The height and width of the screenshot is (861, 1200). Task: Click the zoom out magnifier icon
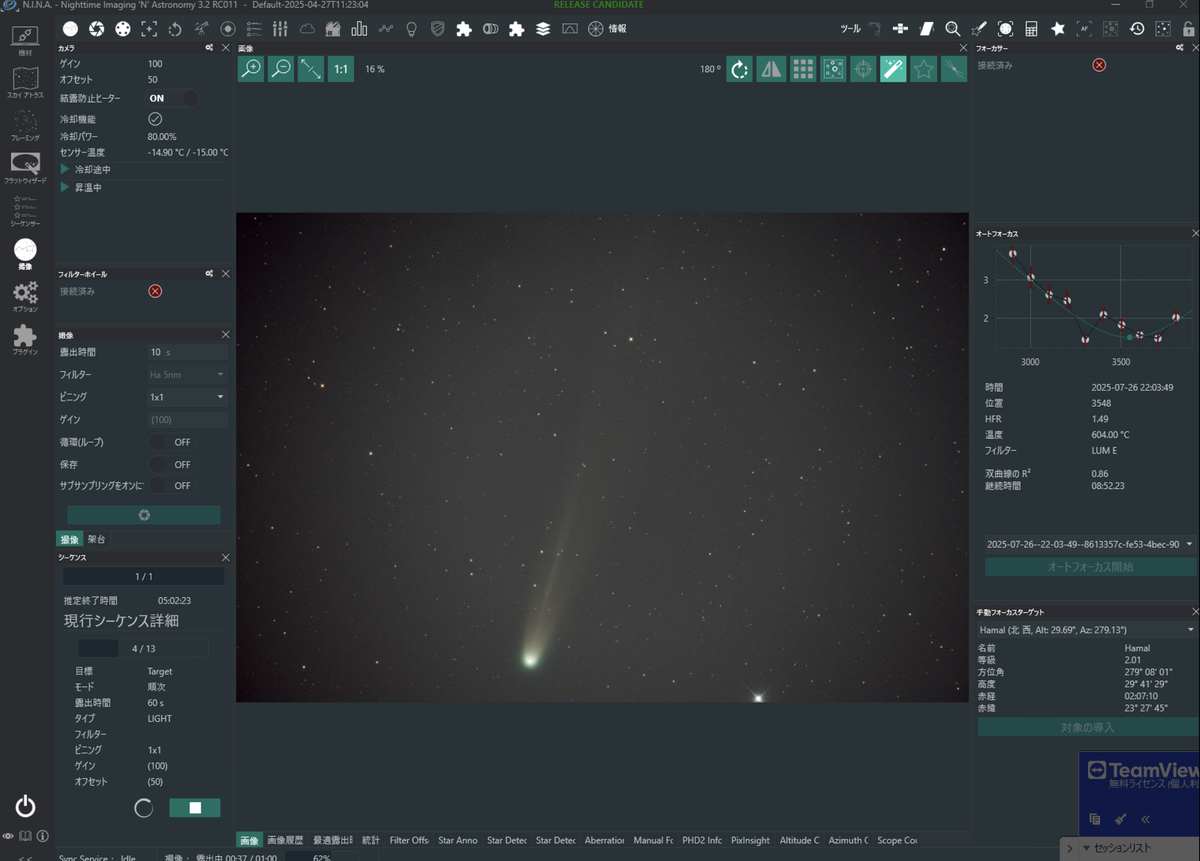(281, 69)
